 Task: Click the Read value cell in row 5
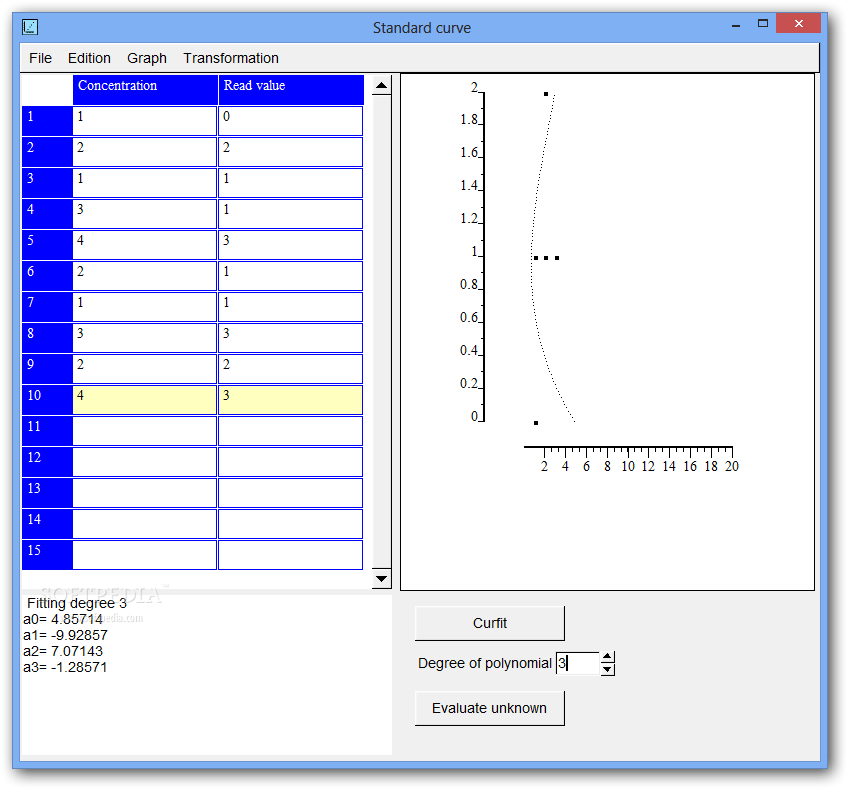(290, 244)
